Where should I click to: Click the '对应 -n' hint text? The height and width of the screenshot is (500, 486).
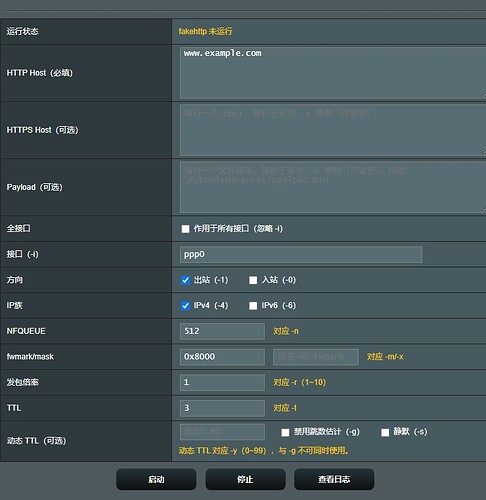click(x=286, y=331)
